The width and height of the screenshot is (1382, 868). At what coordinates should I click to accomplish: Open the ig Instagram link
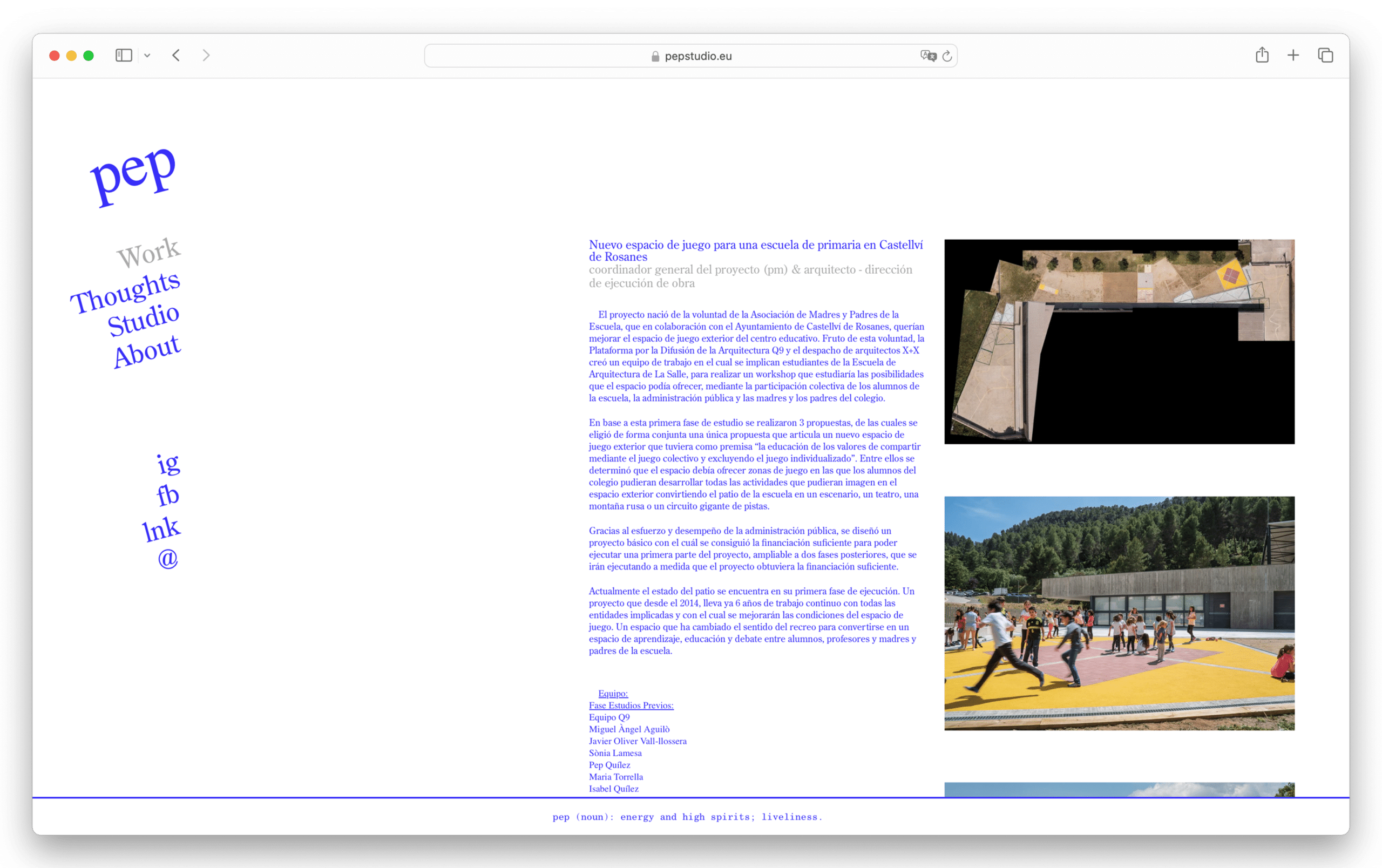click(168, 463)
